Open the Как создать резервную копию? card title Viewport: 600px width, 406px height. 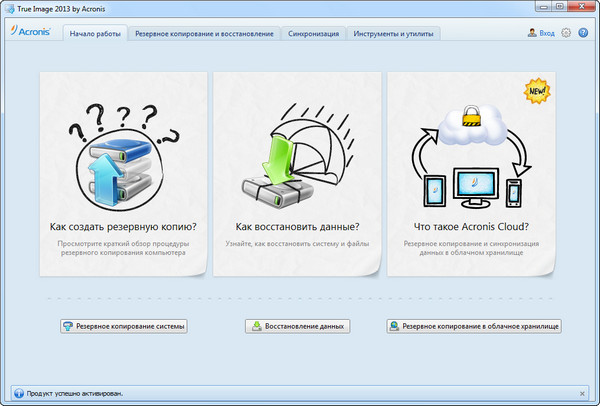click(x=122, y=226)
